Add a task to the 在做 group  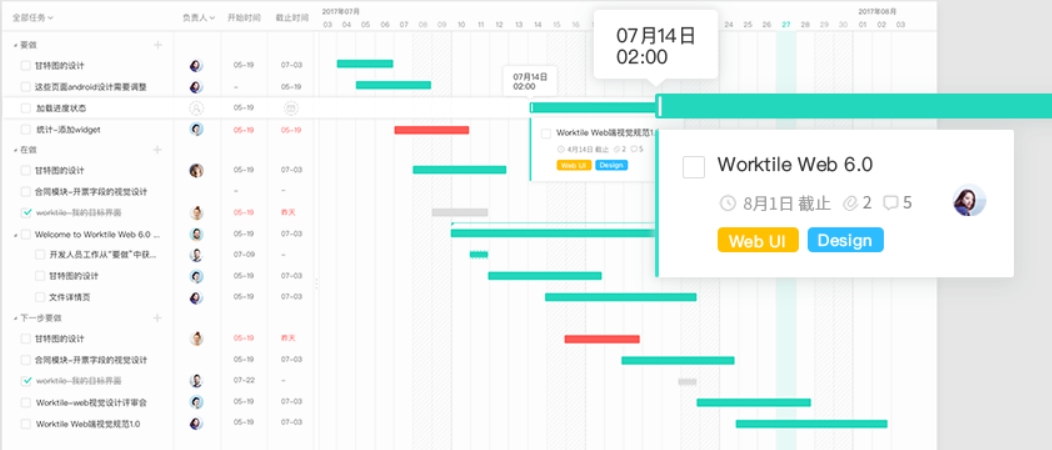(158, 150)
